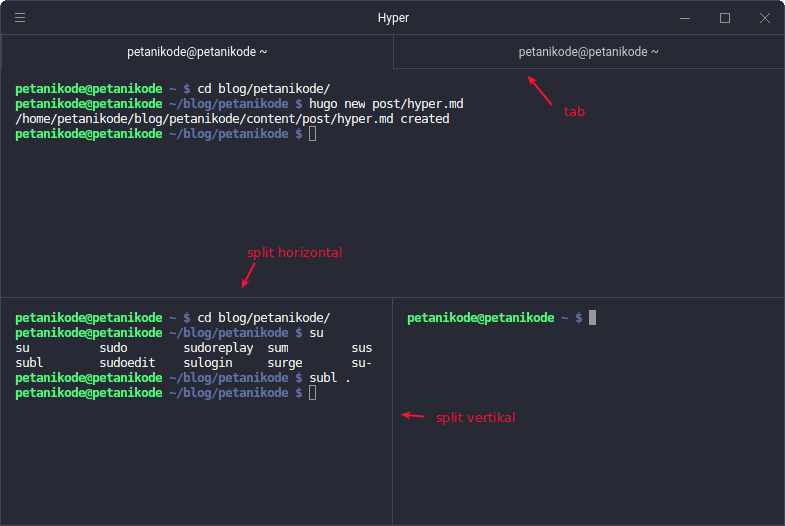Click the 'sum' completion suggestion
This screenshot has height=526, width=785.
tap(278, 348)
